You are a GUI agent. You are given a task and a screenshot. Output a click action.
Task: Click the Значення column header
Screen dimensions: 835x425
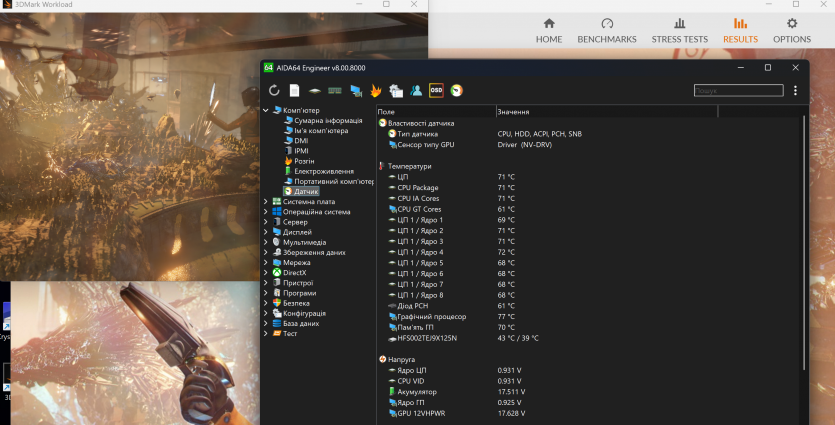(513, 111)
